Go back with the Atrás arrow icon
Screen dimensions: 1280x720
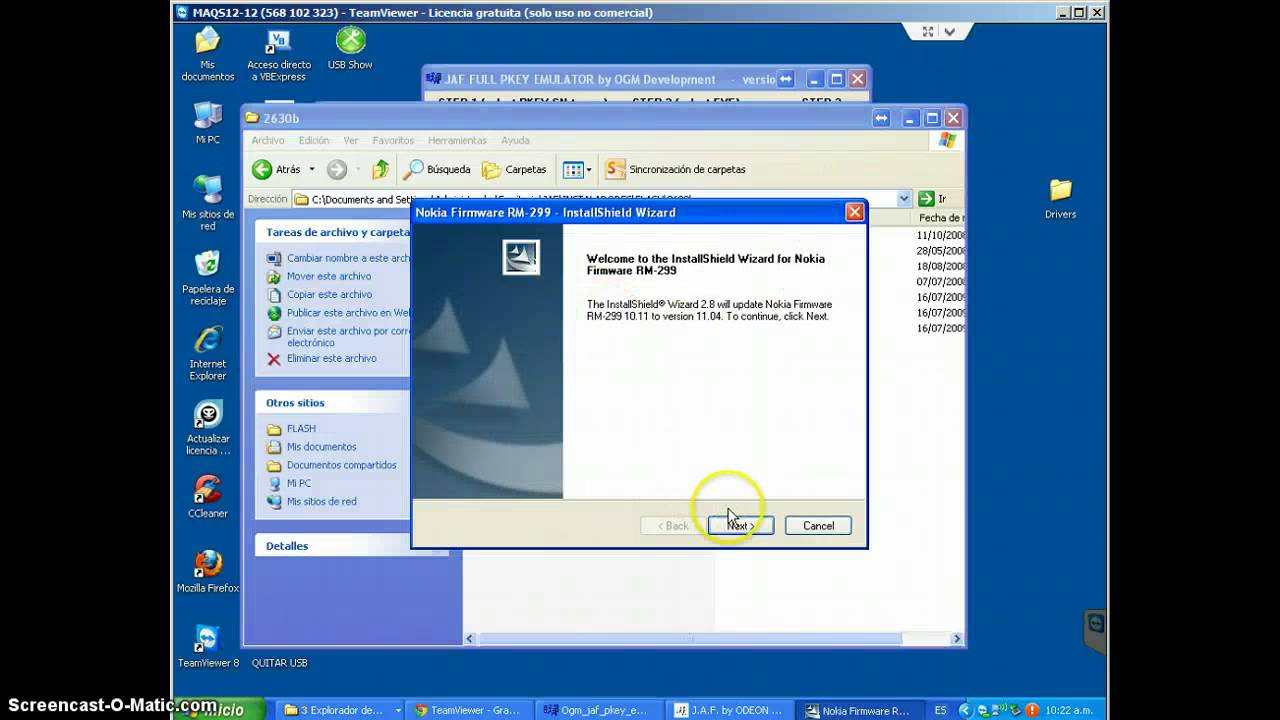pos(262,170)
